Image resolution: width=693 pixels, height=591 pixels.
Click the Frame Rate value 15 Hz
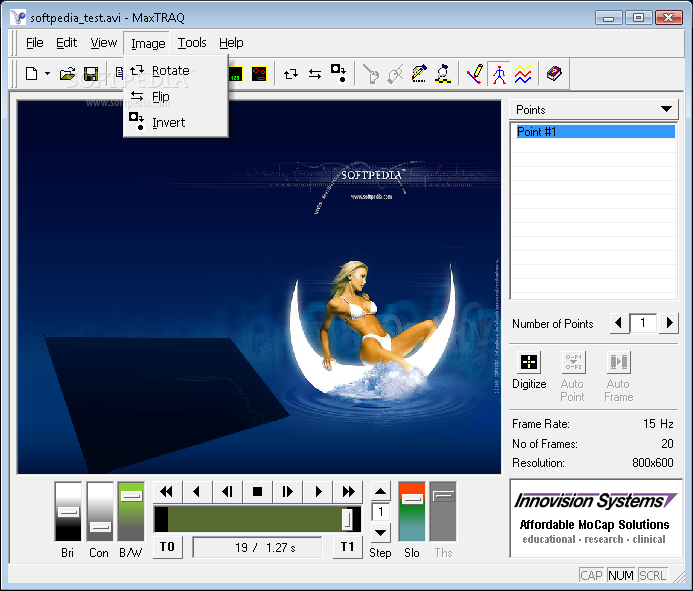click(x=658, y=424)
